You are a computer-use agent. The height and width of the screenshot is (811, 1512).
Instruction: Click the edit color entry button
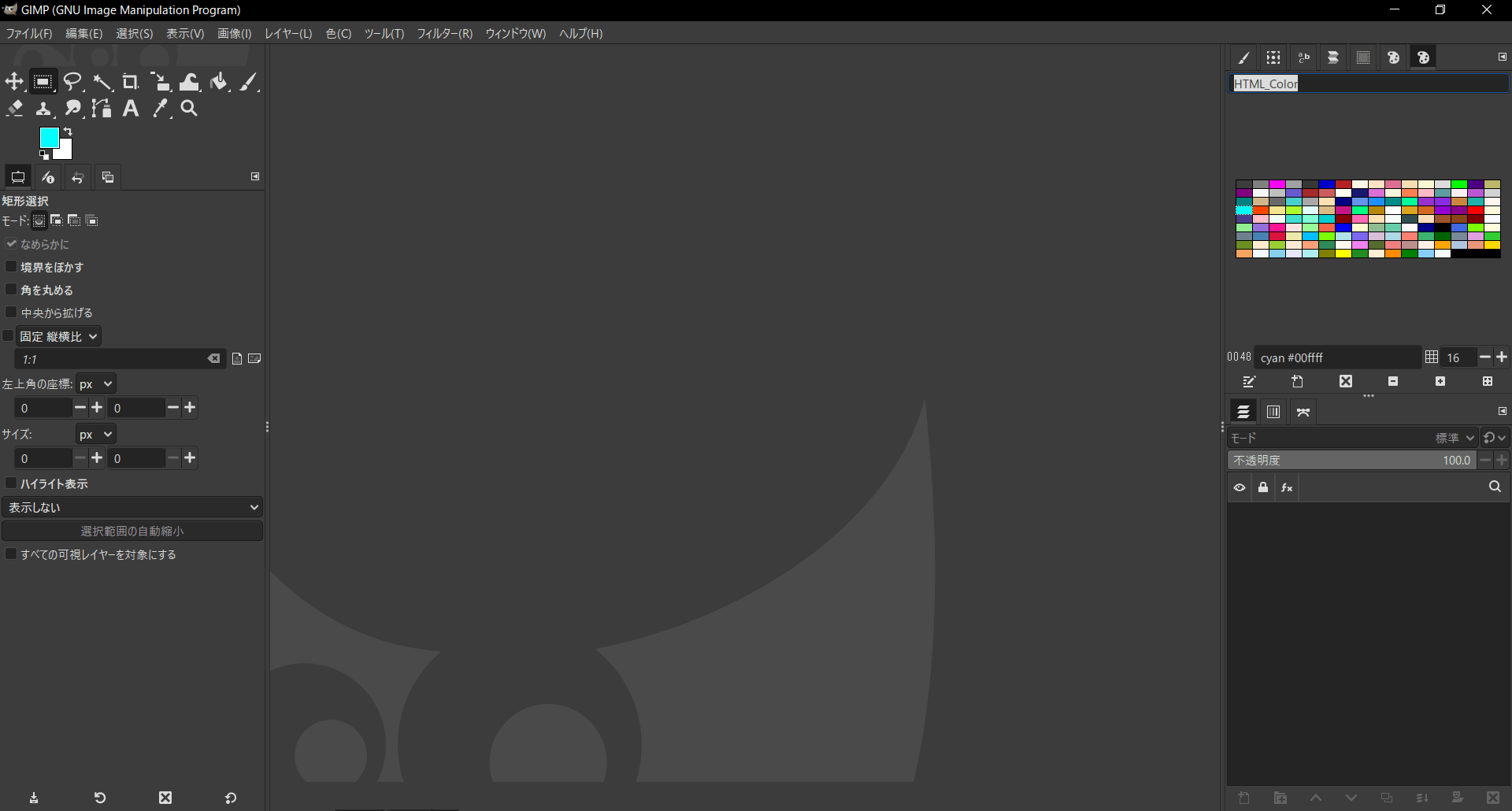pos(1249,381)
